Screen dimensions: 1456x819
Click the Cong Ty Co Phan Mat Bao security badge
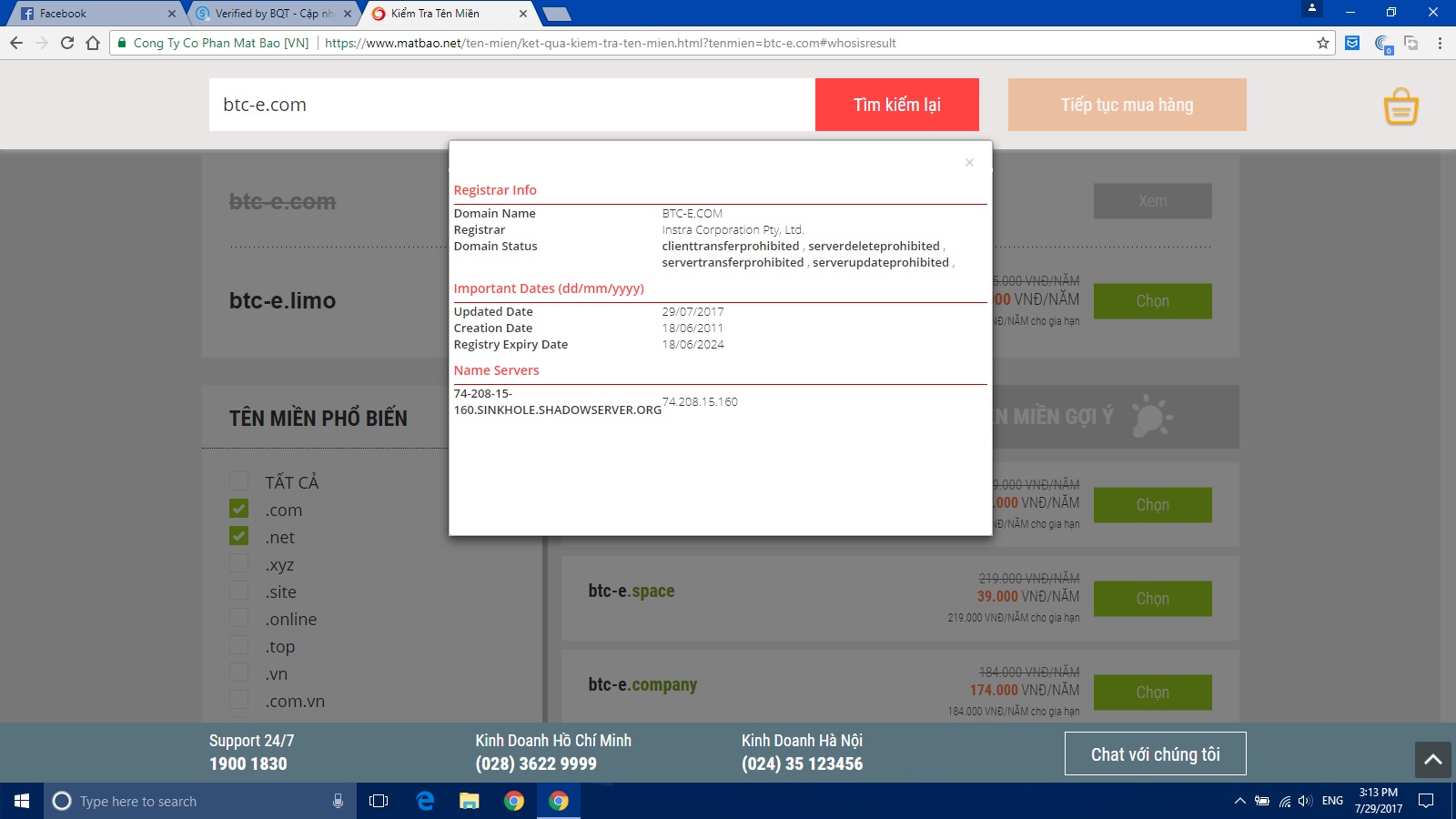pyautogui.click(x=214, y=43)
